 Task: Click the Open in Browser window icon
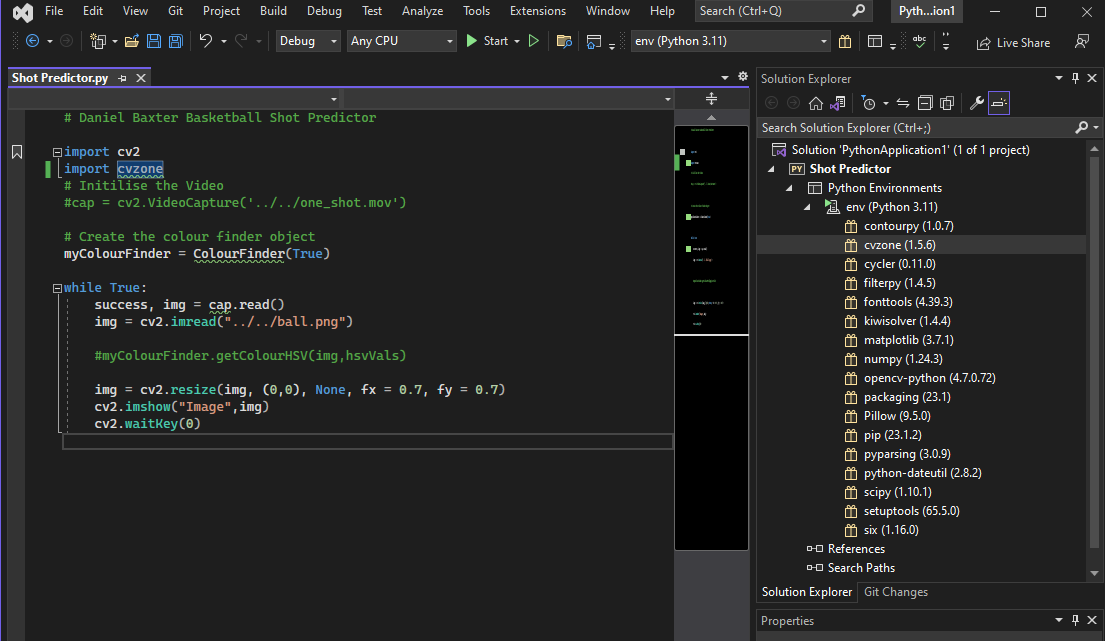594,42
